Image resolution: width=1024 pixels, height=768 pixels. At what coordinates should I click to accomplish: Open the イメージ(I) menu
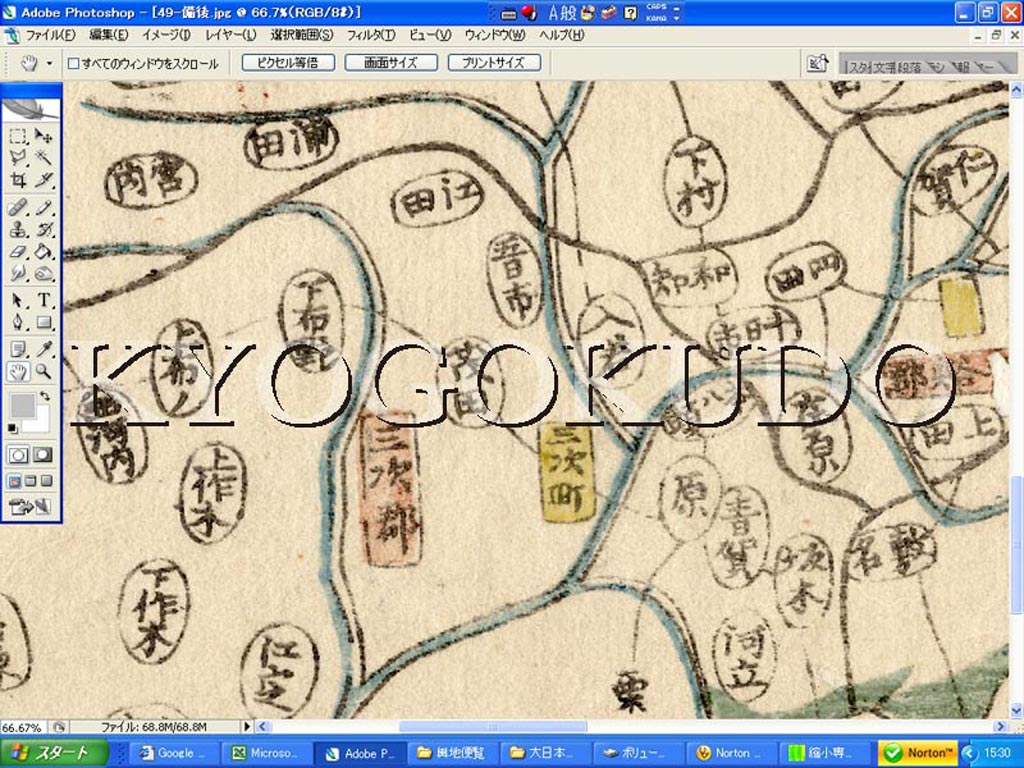[x=167, y=35]
